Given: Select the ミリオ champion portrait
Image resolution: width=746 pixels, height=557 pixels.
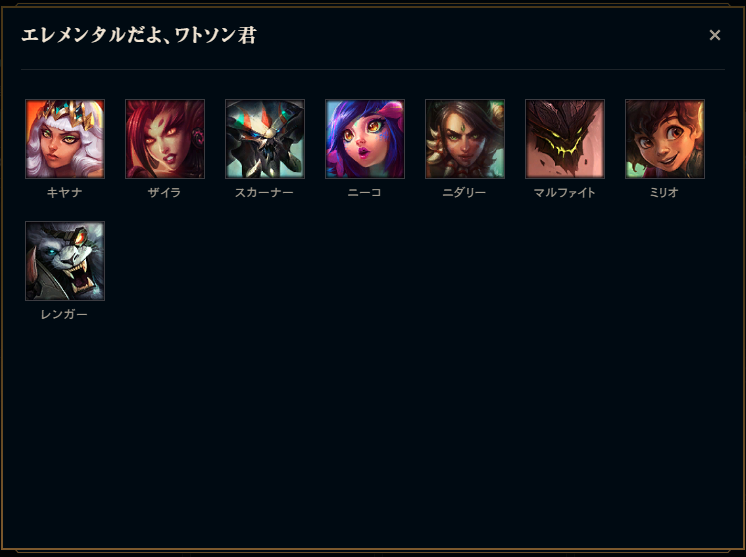Looking at the screenshot, I should (665, 139).
